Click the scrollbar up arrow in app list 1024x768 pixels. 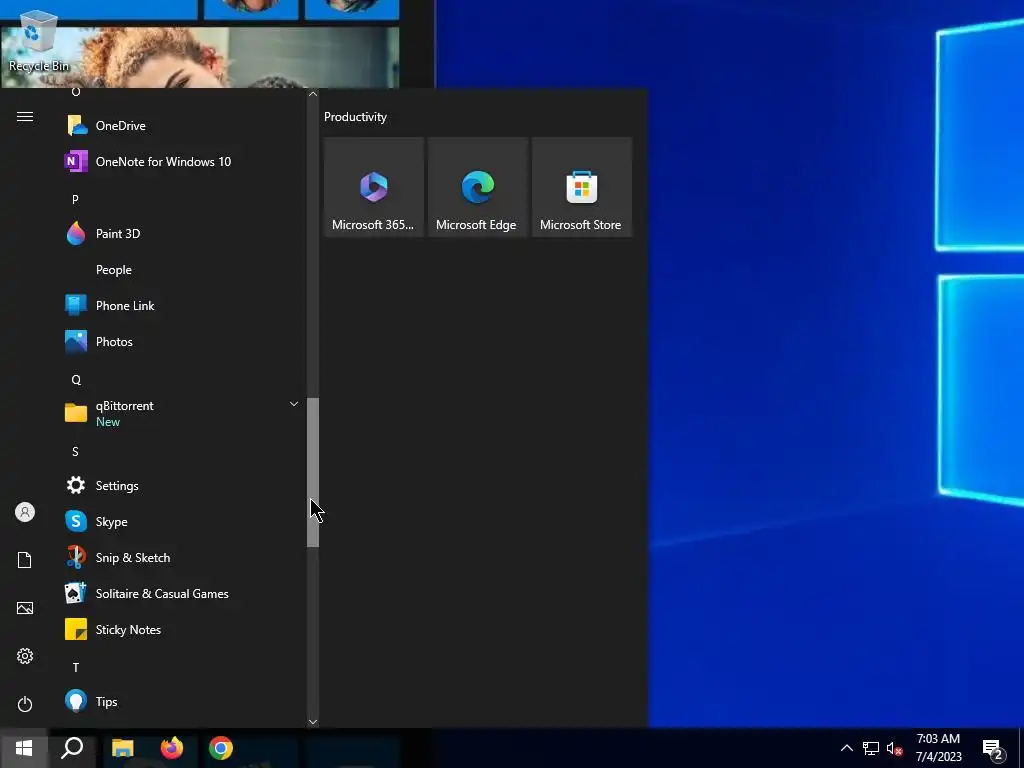pos(313,94)
